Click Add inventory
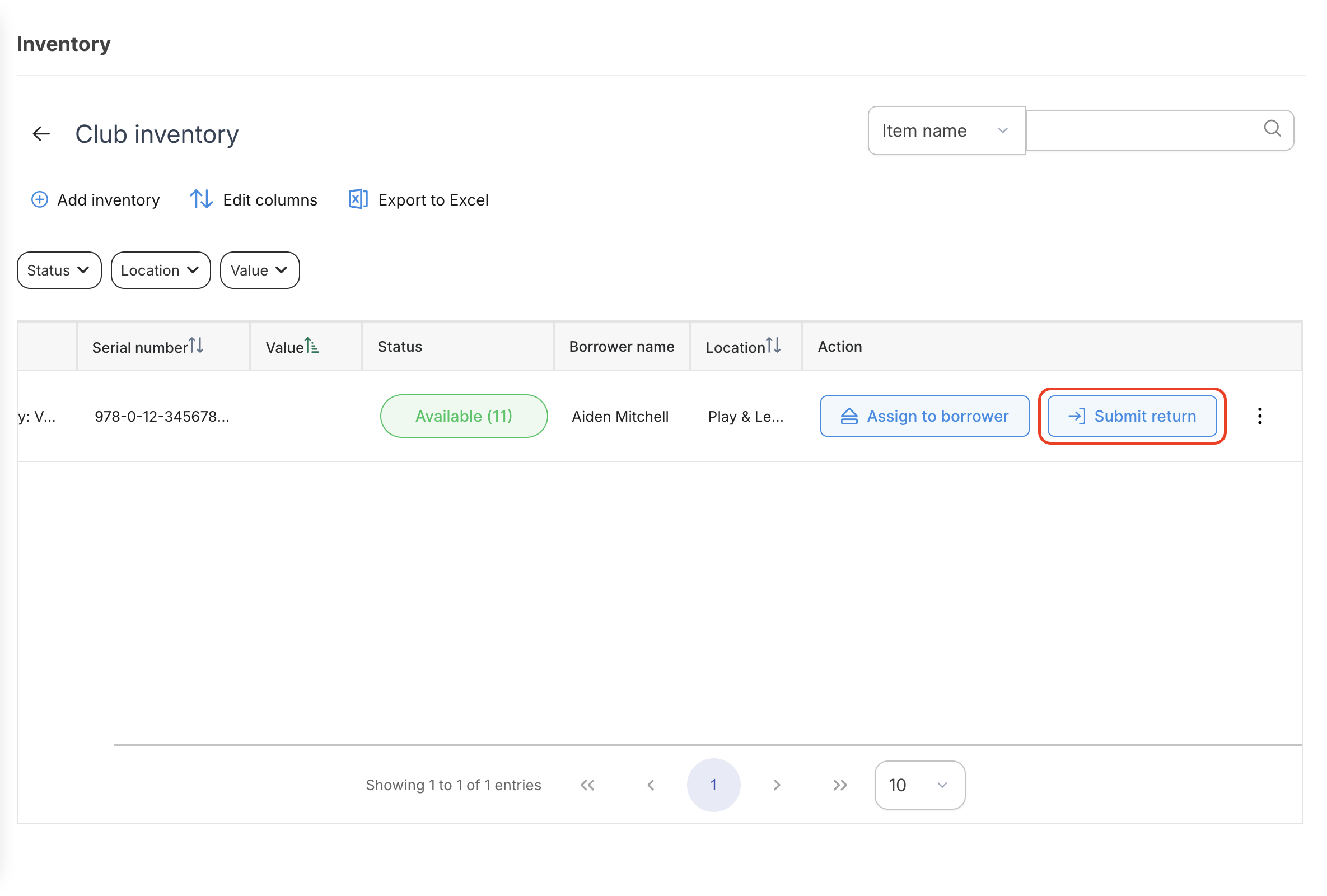This screenshot has width=1327, height=896. click(95, 200)
